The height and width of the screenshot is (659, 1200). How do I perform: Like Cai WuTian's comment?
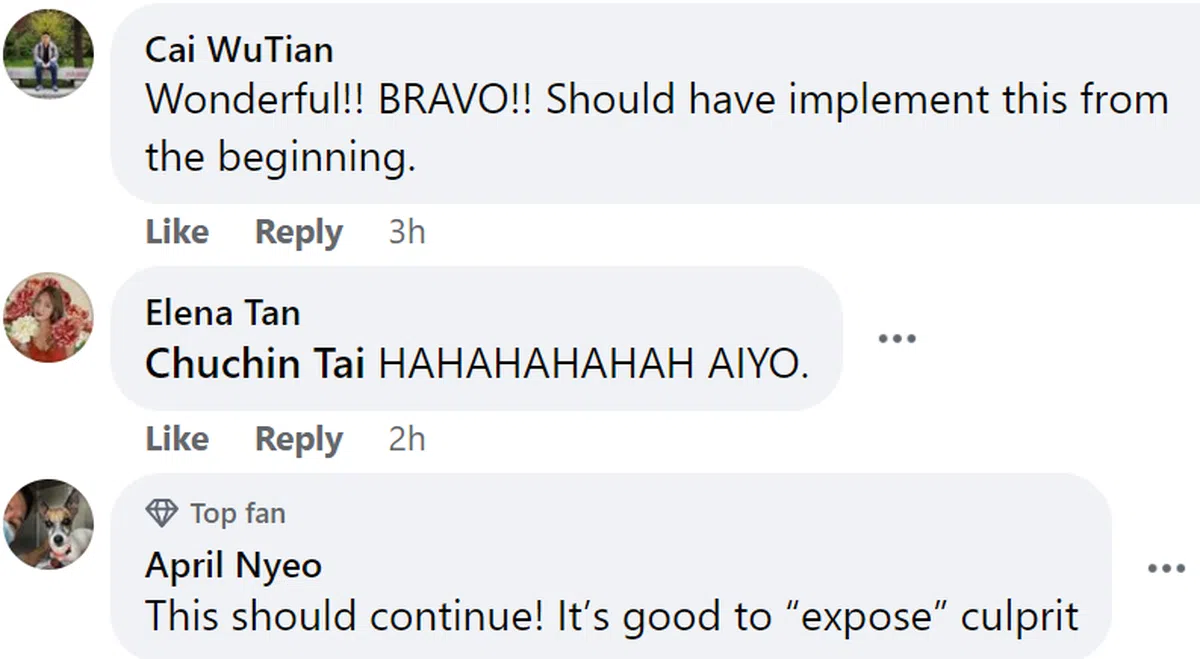click(177, 232)
